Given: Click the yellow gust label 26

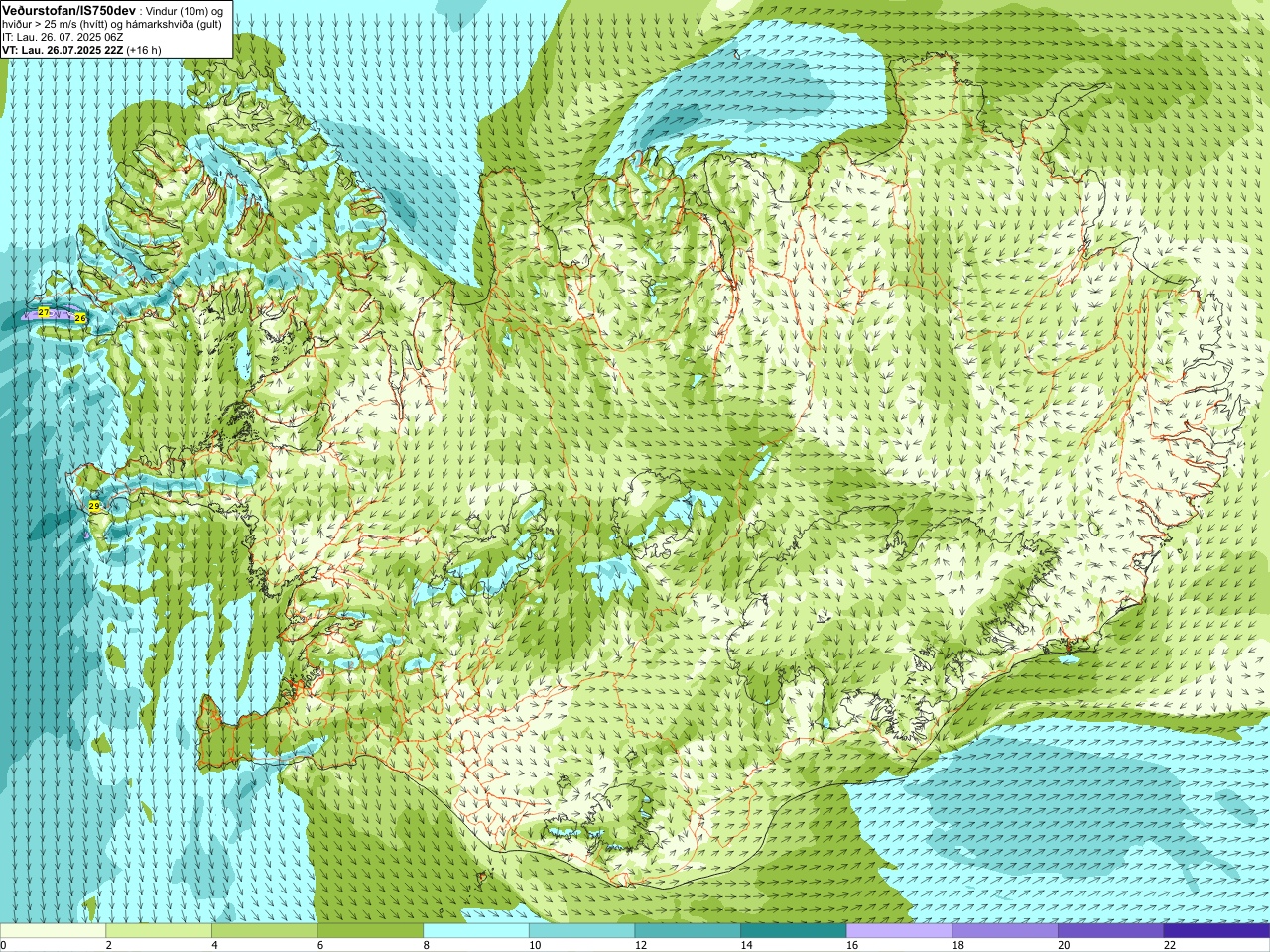Looking at the screenshot, I should 80,318.
